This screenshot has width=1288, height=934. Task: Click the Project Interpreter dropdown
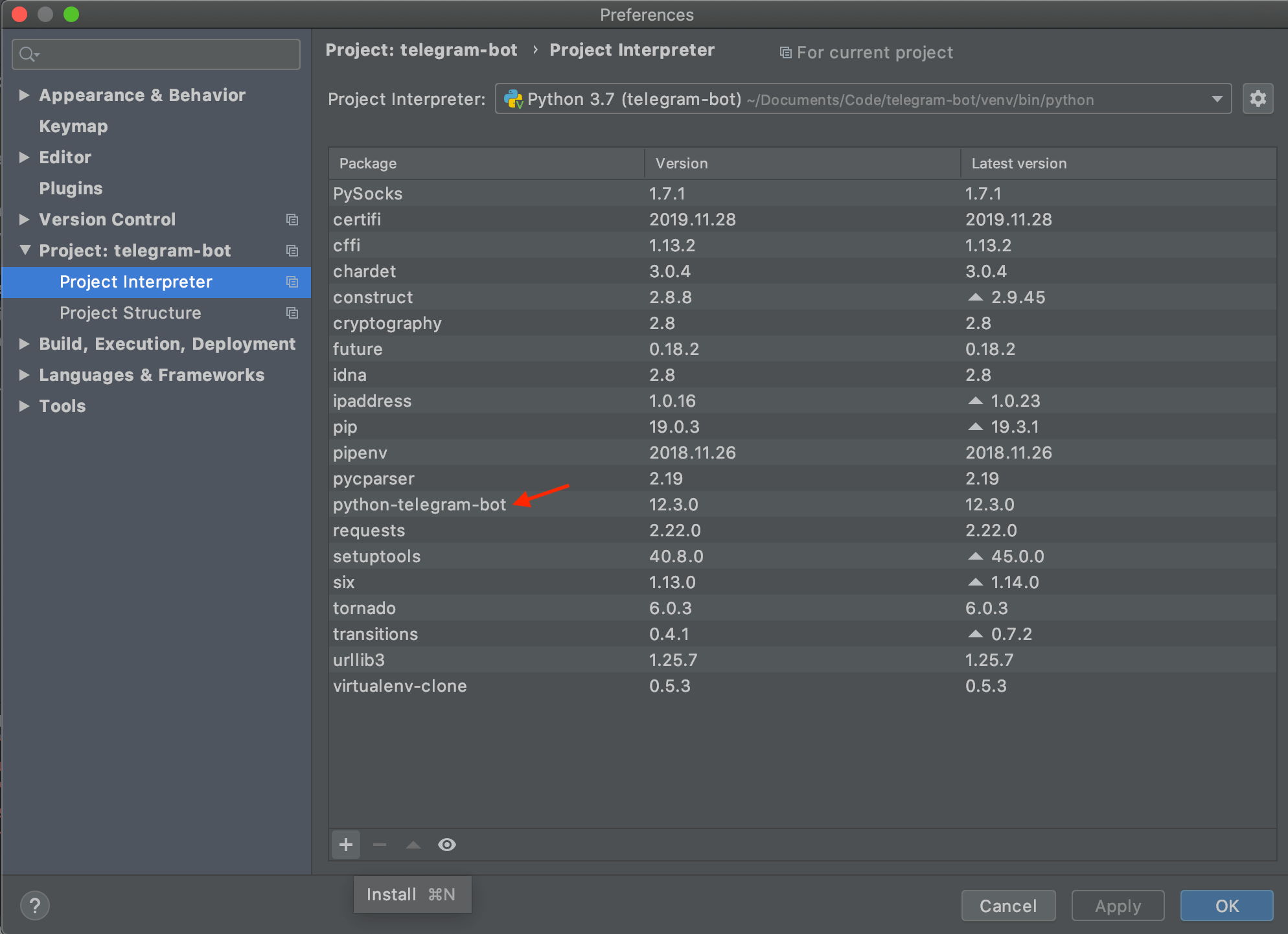tap(862, 99)
